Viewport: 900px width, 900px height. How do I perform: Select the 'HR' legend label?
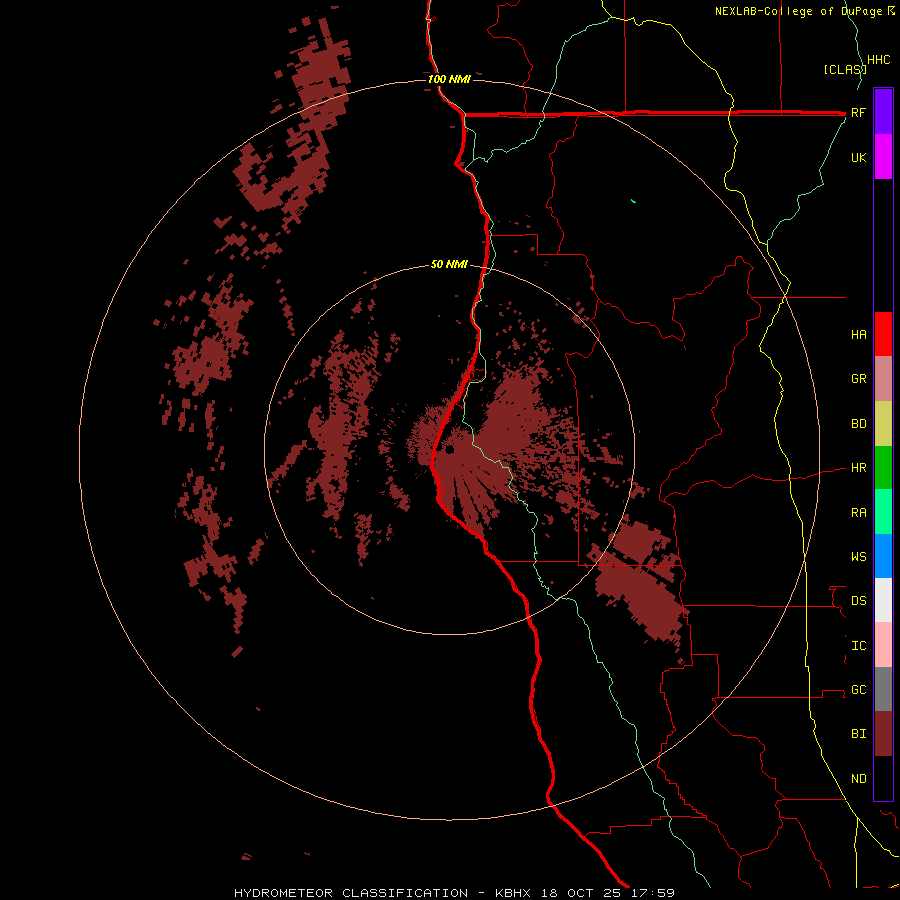pos(858,468)
